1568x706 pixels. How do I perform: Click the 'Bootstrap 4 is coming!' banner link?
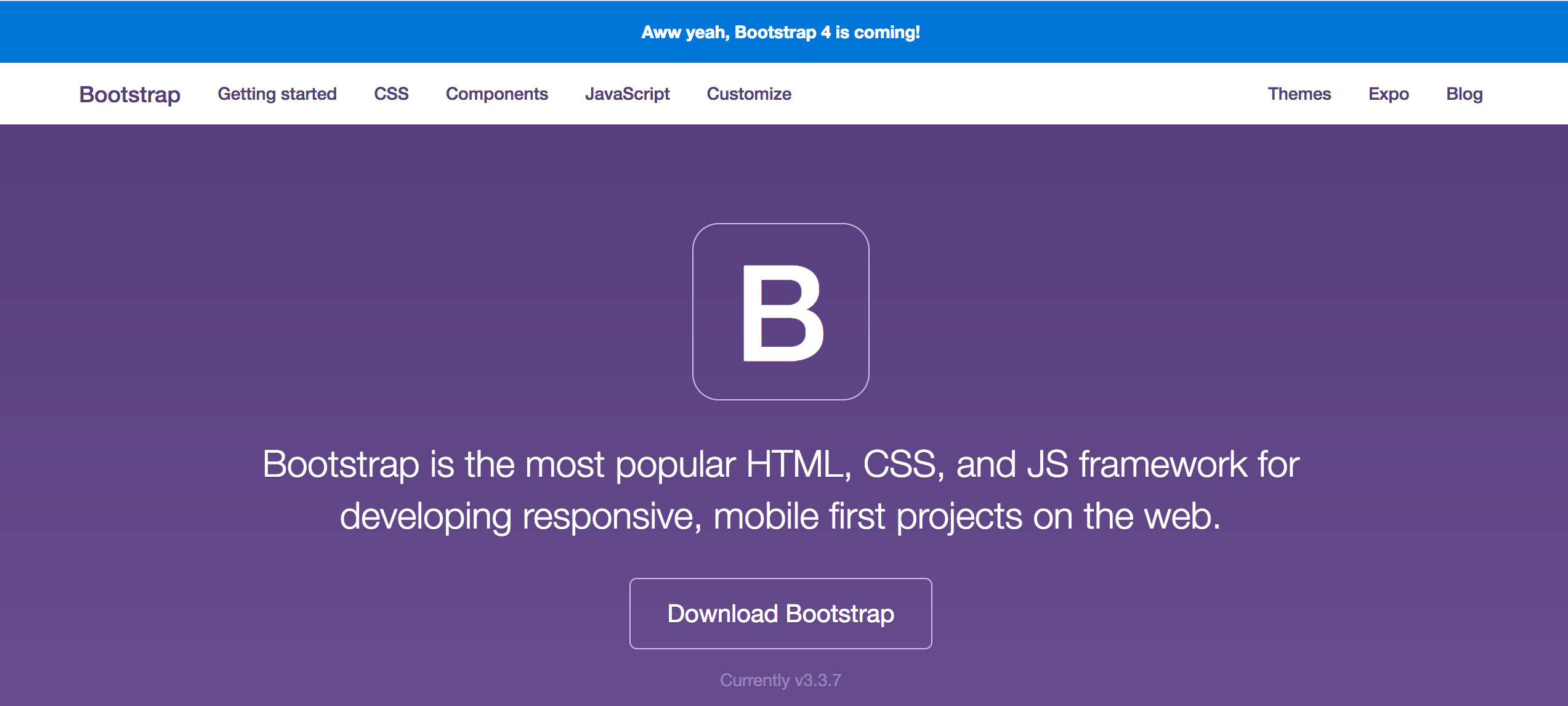(780, 32)
